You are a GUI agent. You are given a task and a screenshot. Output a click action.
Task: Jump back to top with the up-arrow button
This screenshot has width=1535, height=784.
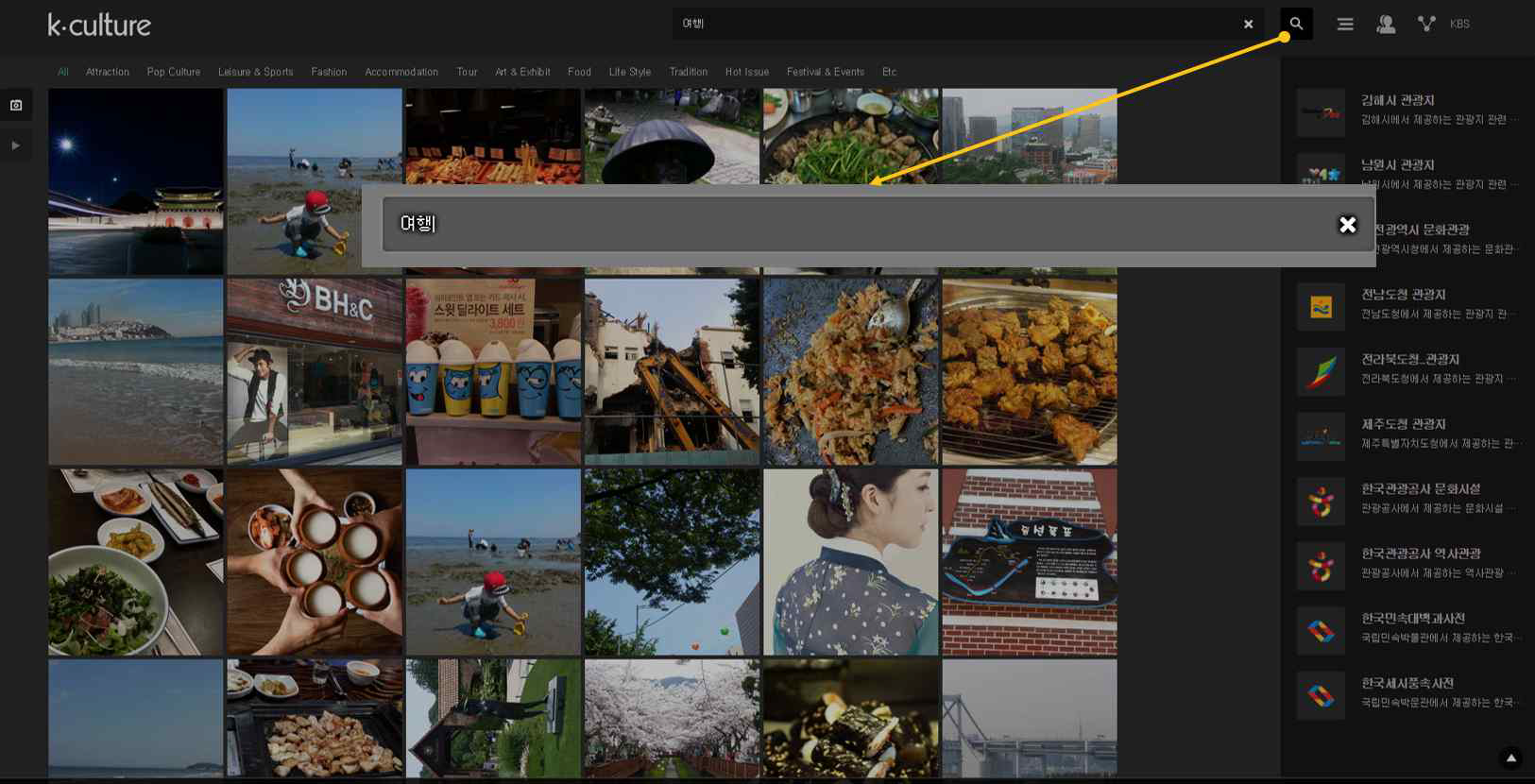(x=1510, y=758)
